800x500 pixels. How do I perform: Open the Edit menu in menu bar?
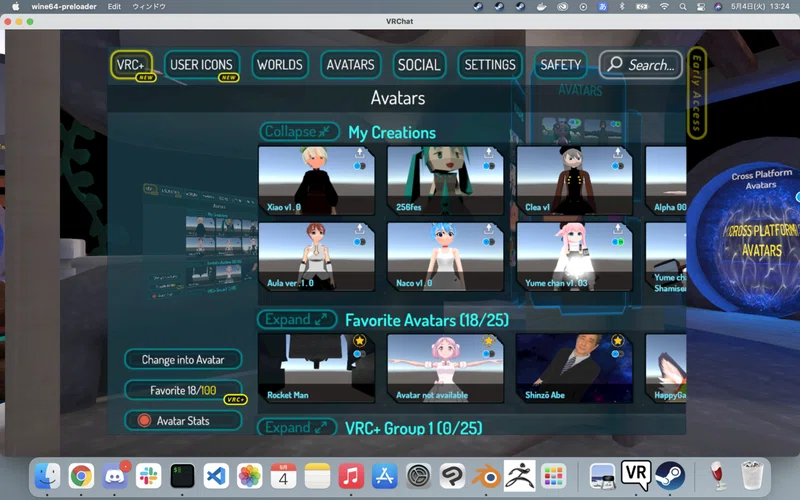point(114,7)
